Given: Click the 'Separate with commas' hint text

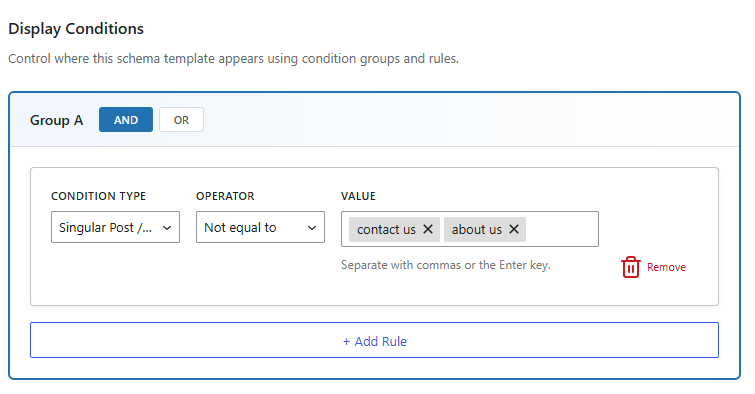Looking at the screenshot, I should coord(446,265).
